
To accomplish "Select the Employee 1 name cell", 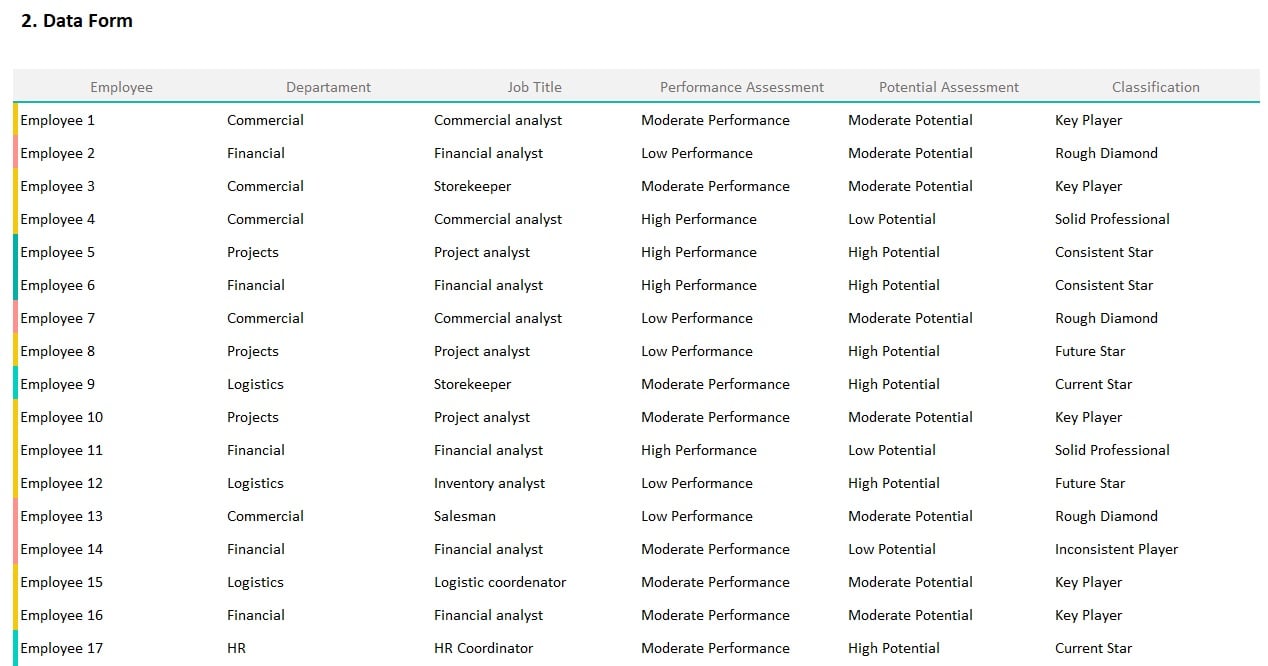I will click(x=58, y=120).
